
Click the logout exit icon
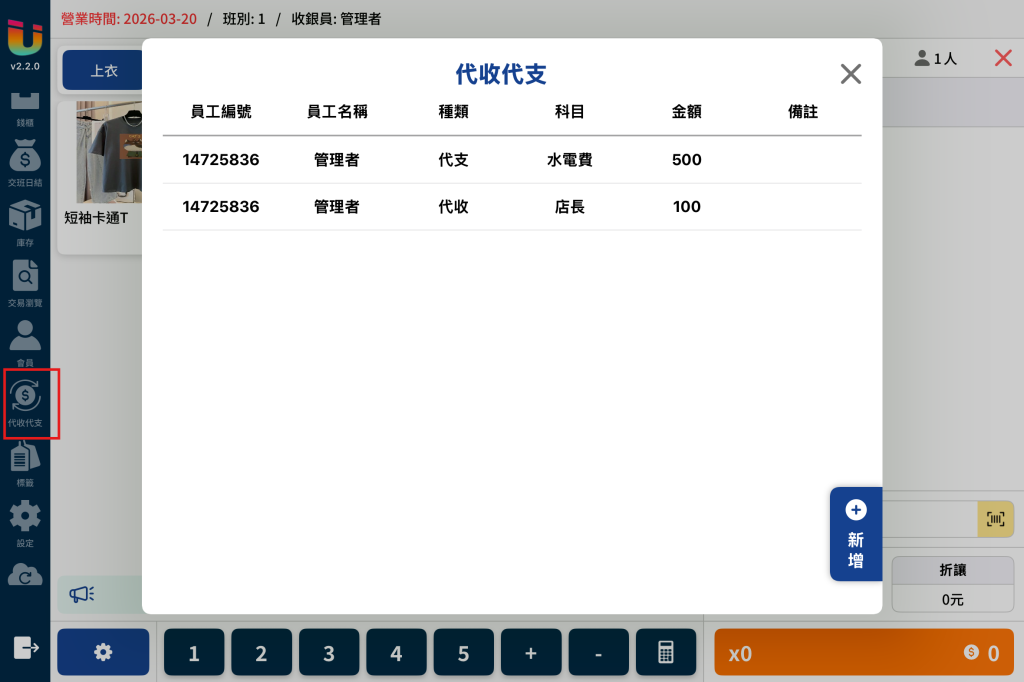point(26,648)
